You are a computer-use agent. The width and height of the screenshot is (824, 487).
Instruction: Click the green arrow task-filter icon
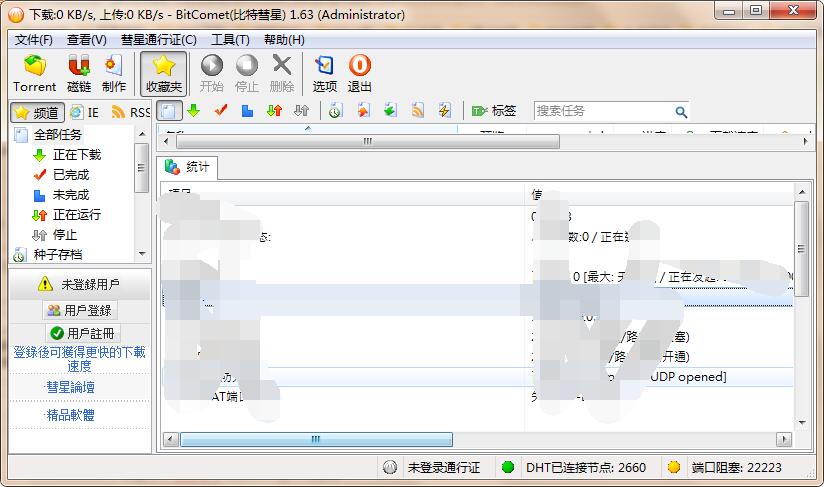[x=390, y=110]
